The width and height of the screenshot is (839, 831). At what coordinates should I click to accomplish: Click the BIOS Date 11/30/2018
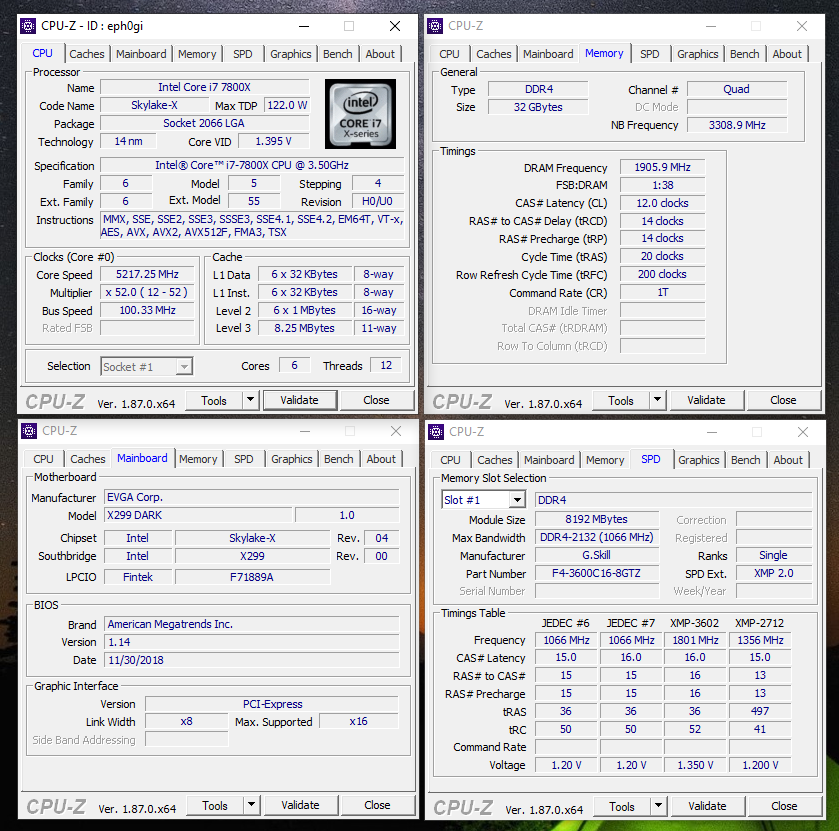tap(251, 660)
